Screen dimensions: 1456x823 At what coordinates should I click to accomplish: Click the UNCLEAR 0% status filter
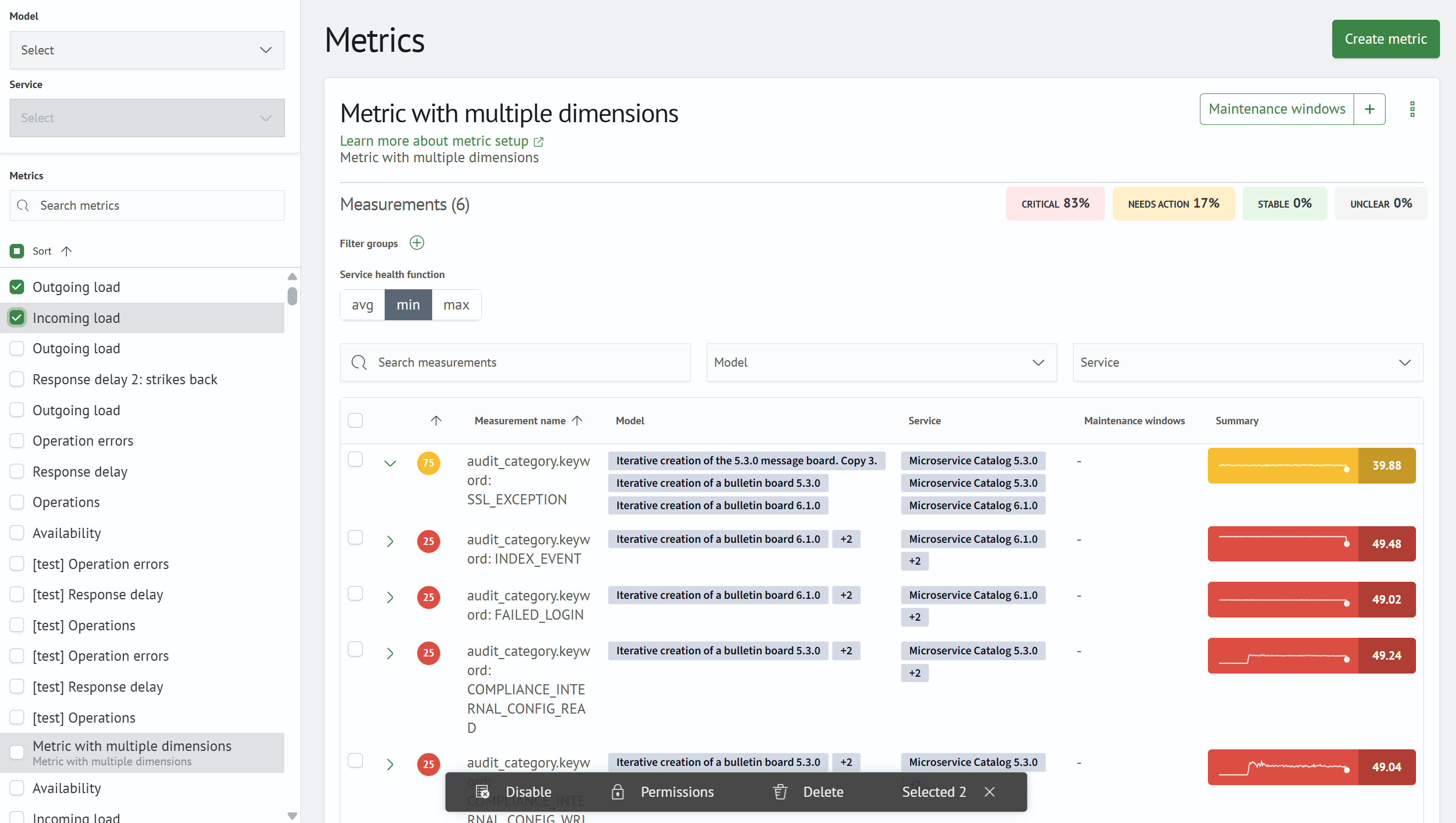(1381, 203)
